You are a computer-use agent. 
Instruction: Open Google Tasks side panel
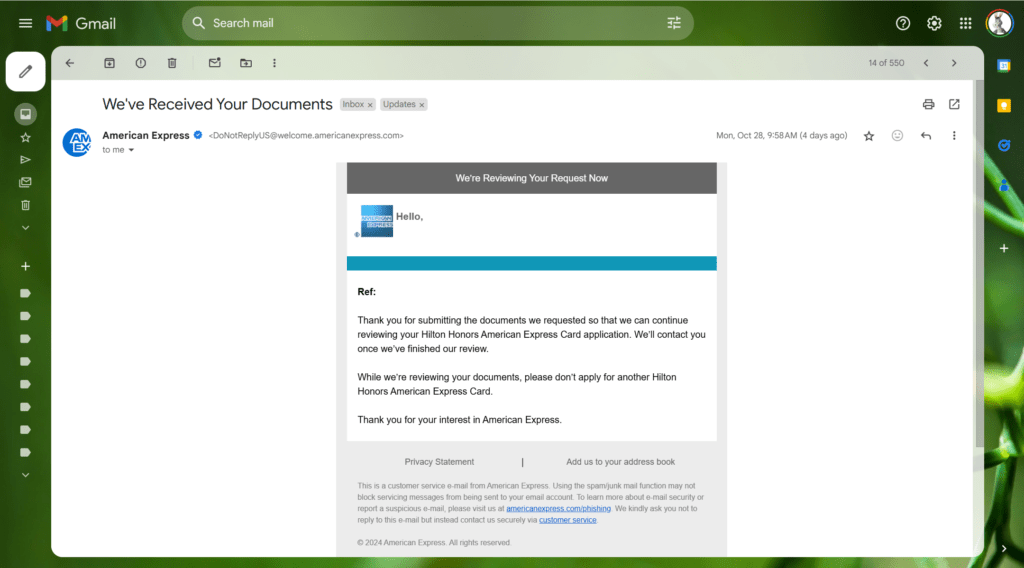1004,146
